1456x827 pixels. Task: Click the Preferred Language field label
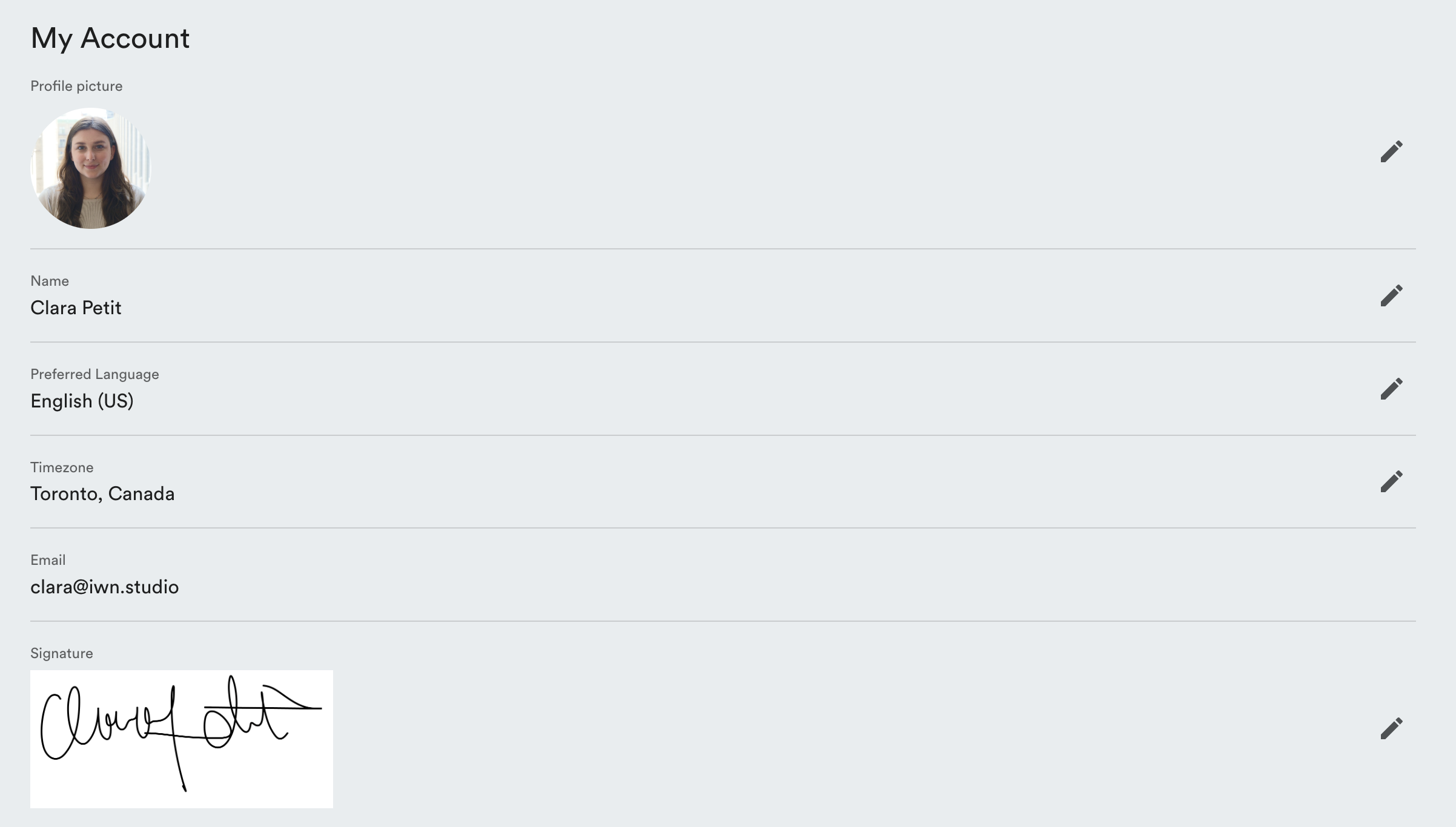(94, 374)
